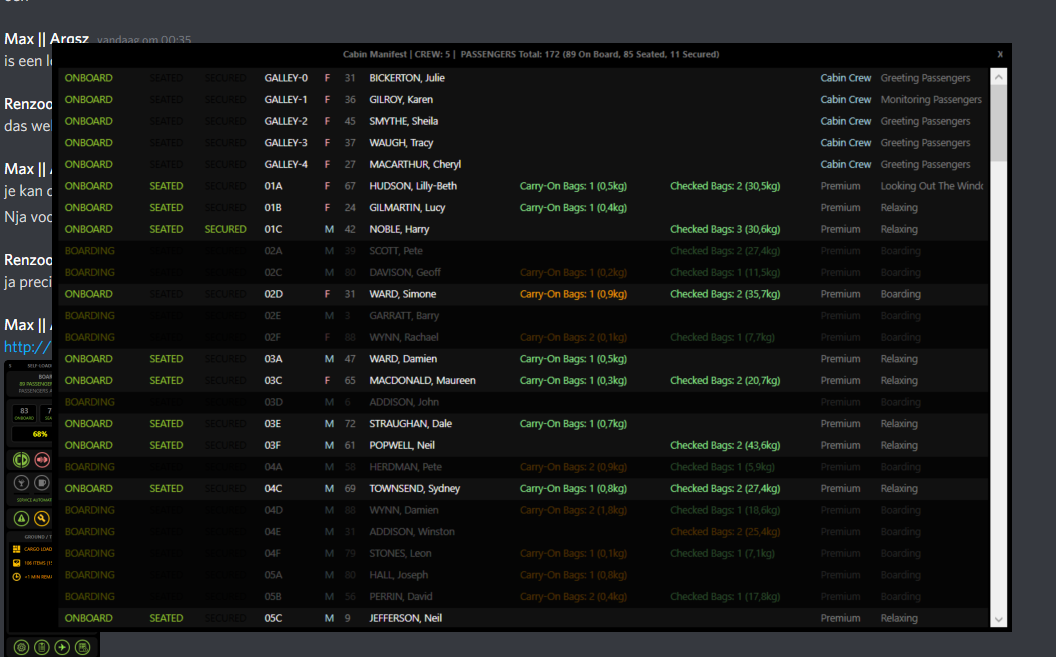Click the airplane icon in bottom toolbar
The image size is (1056, 657).
pyautogui.click(x=63, y=647)
